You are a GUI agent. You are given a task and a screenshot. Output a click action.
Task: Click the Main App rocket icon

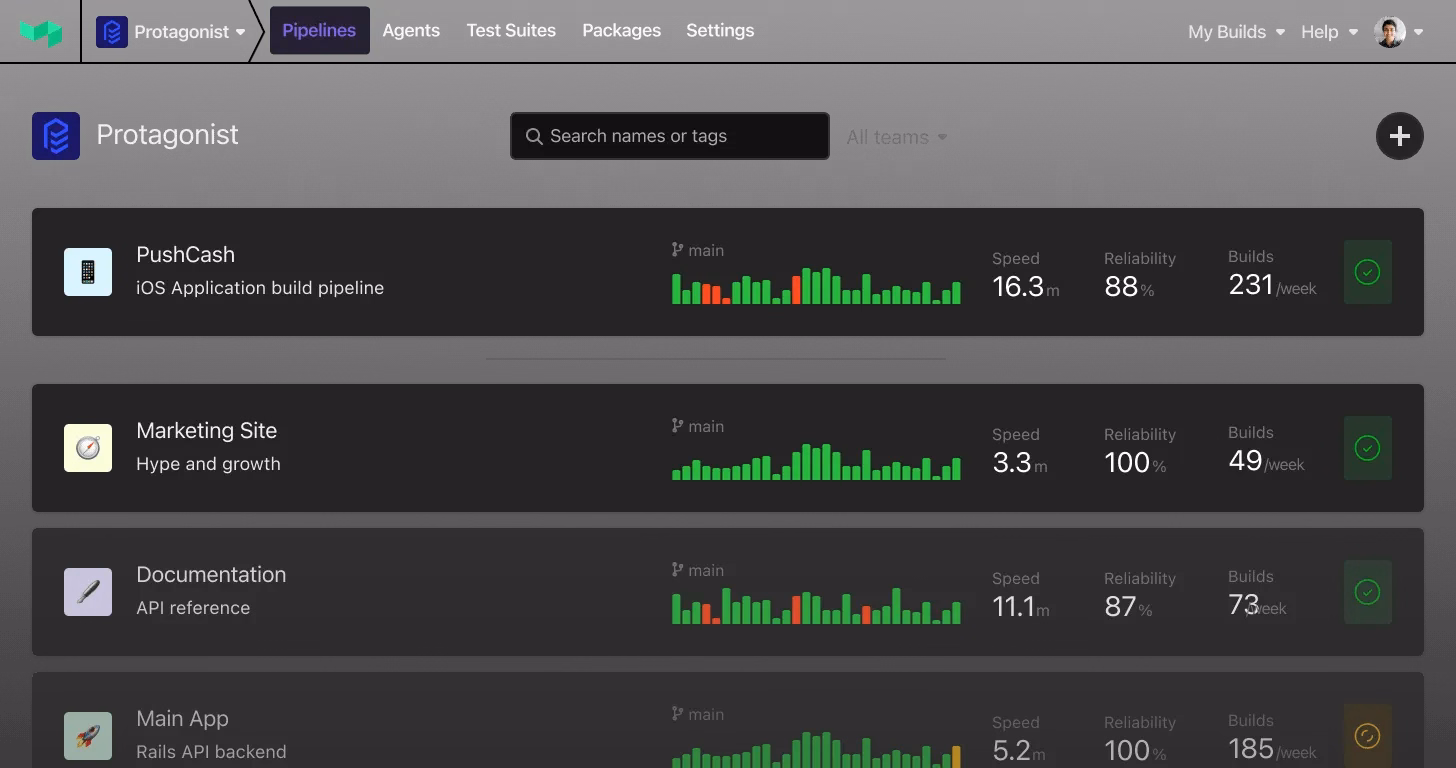[88, 736]
